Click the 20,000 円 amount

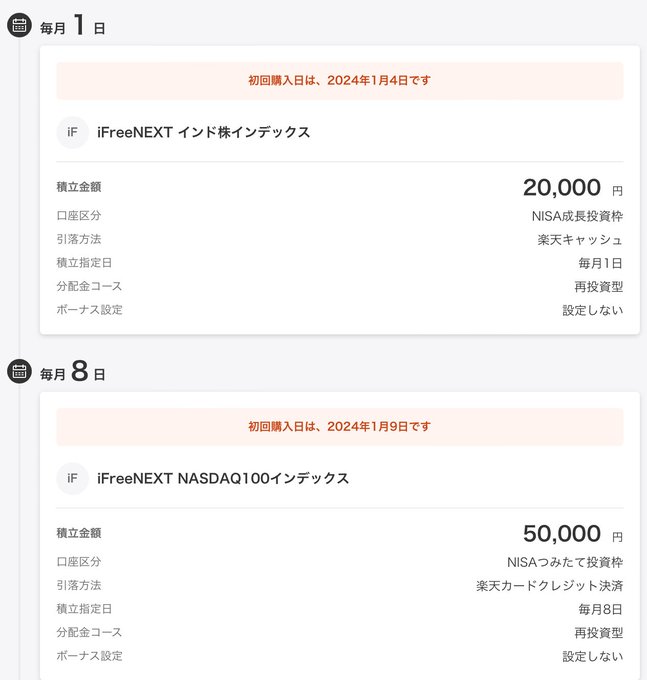573,188
